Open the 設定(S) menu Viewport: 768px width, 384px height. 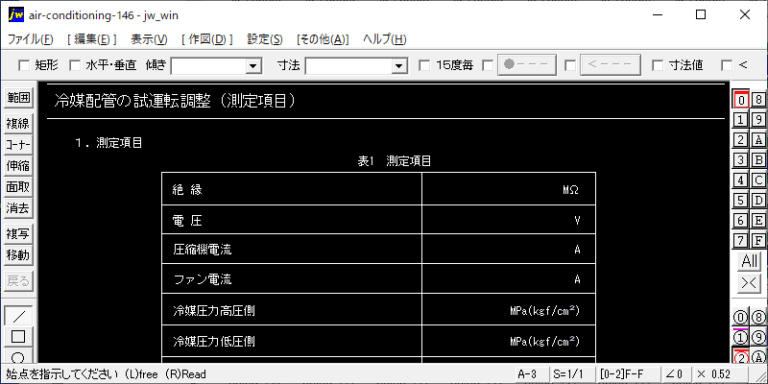[264, 40]
